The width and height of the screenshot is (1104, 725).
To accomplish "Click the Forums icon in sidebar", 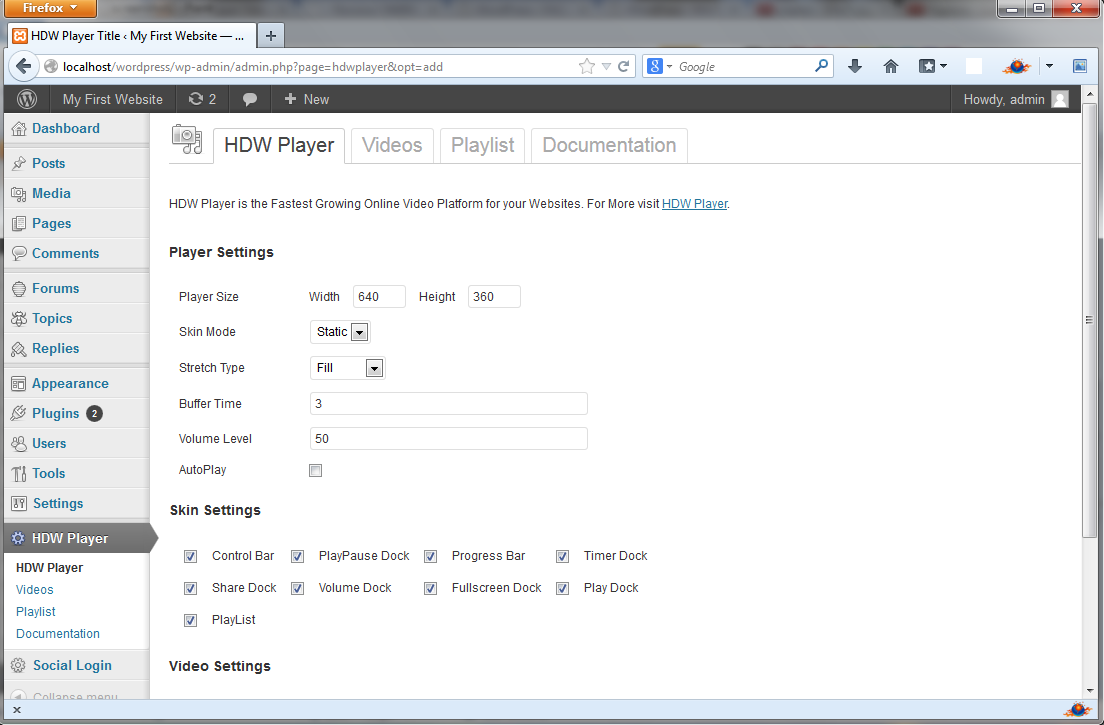I will pyautogui.click(x=19, y=289).
